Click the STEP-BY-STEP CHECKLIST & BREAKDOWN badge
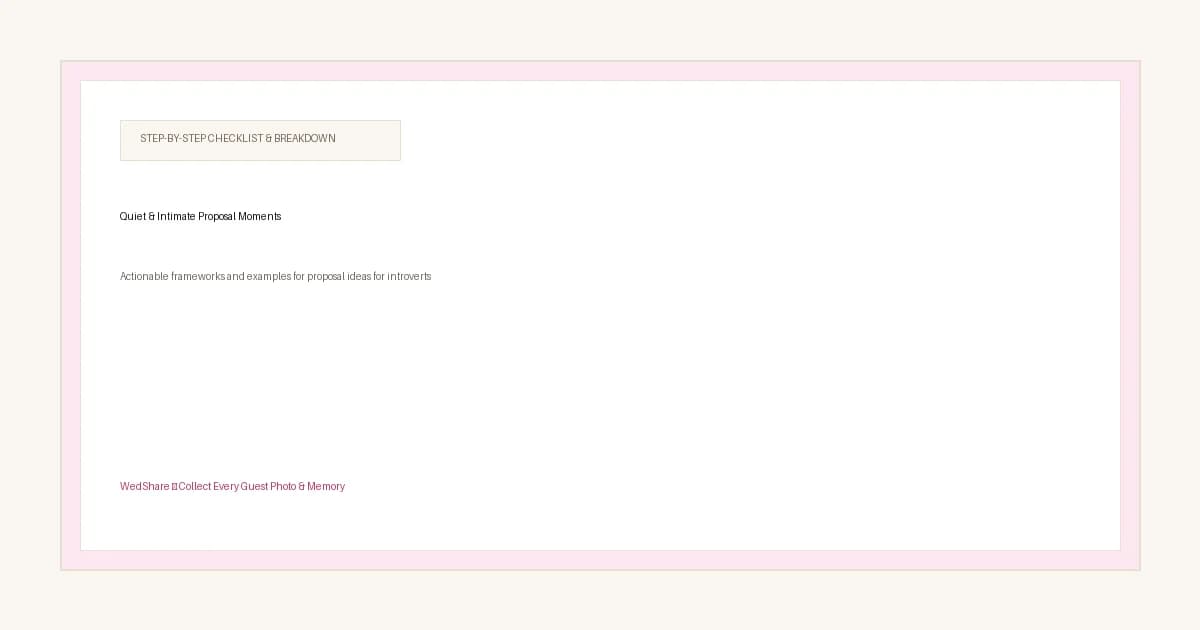This screenshot has height=630, width=1200. click(260, 140)
